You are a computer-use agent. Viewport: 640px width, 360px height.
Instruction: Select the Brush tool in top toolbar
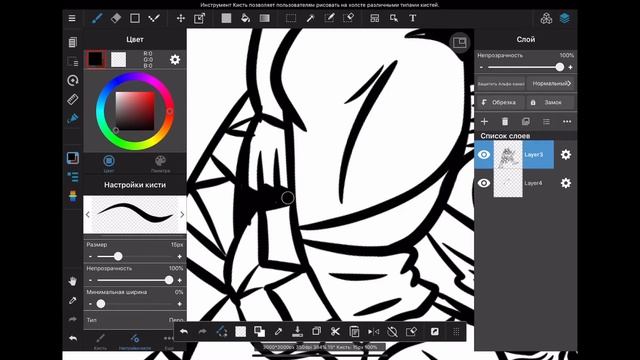pyautogui.click(x=97, y=18)
